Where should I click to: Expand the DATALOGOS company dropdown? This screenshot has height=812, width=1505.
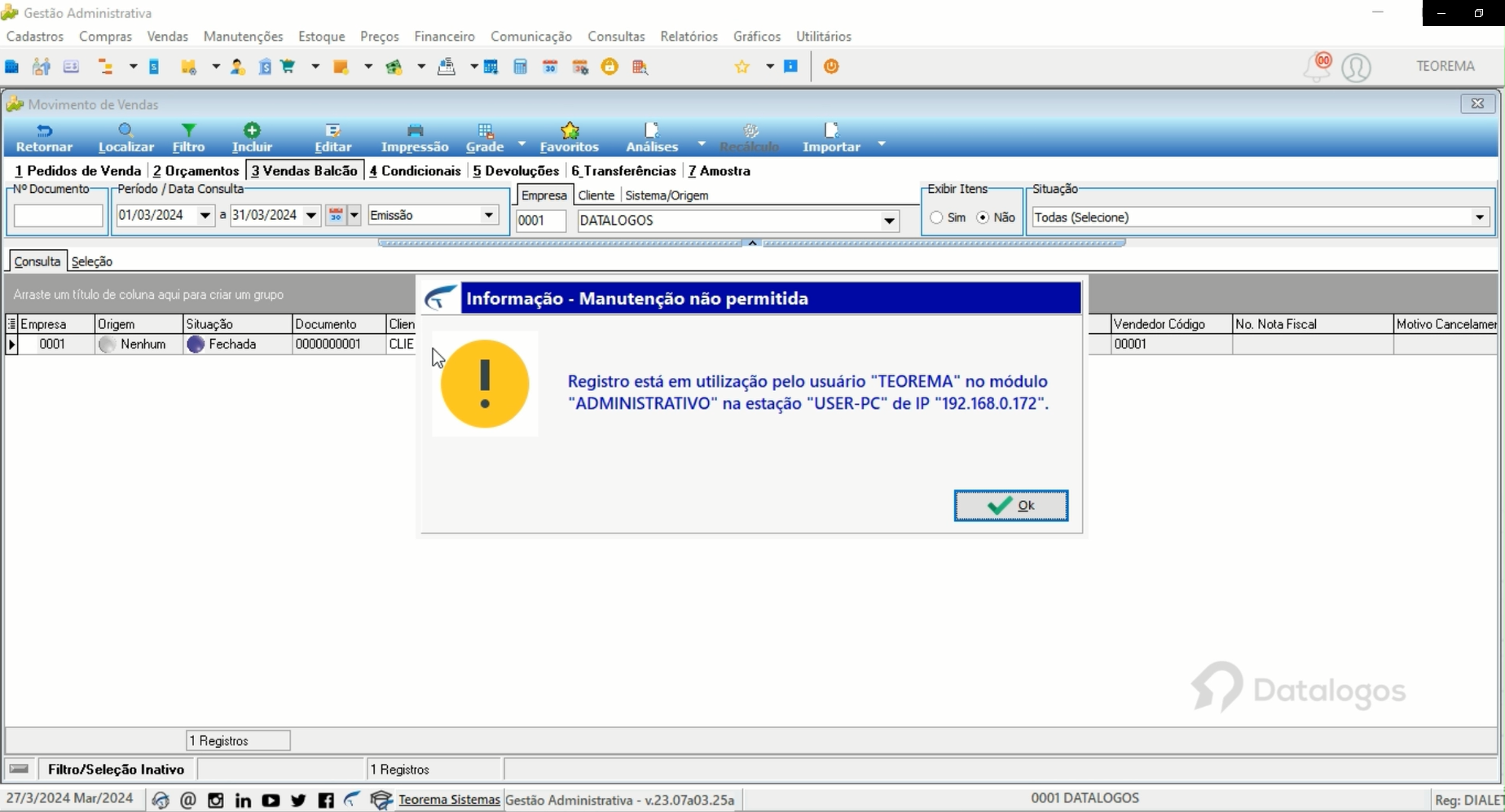[x=890, y=221]
